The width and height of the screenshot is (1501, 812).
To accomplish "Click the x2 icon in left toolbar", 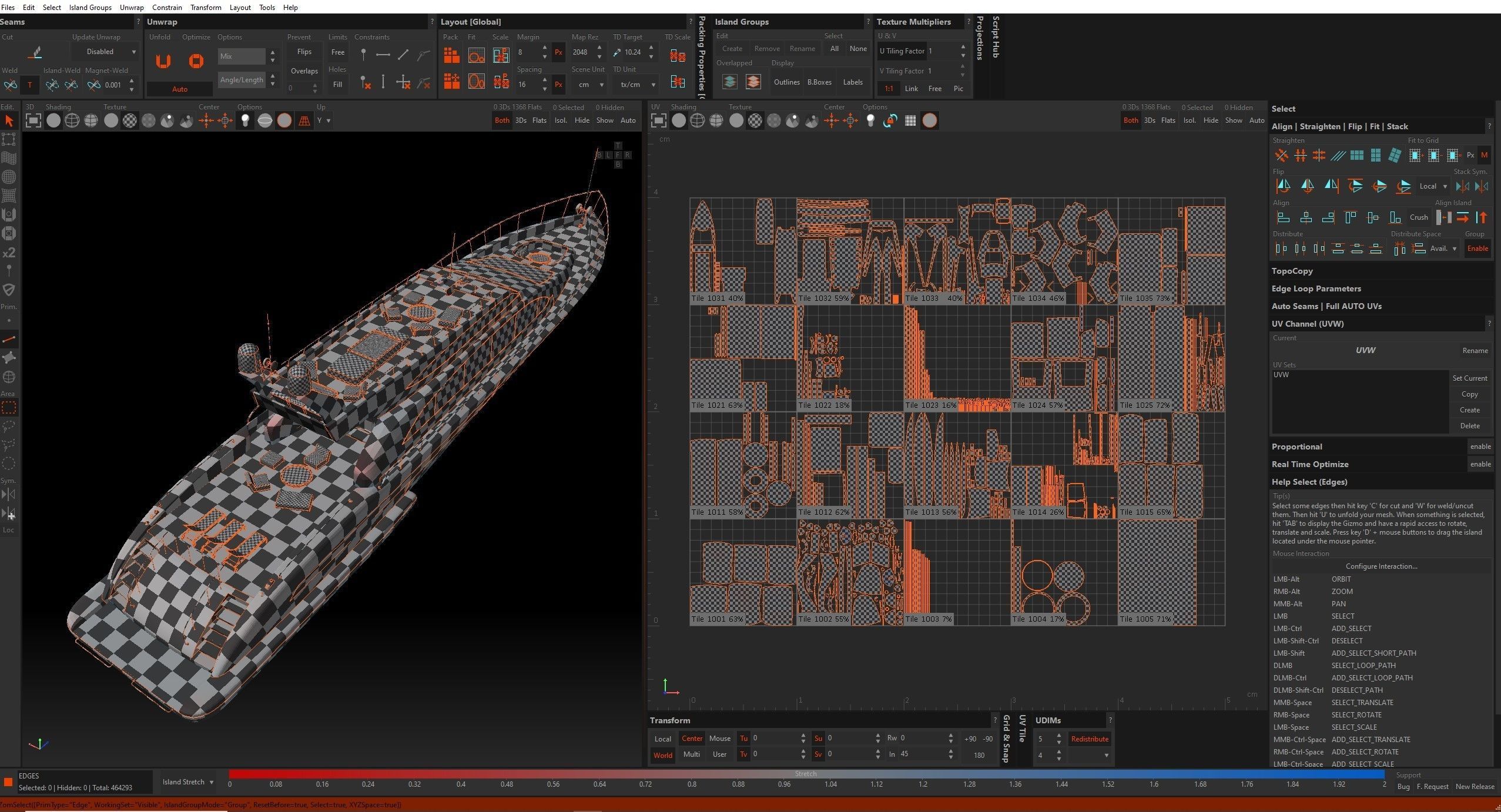I will pyautogui.click(x=9, y=253).
